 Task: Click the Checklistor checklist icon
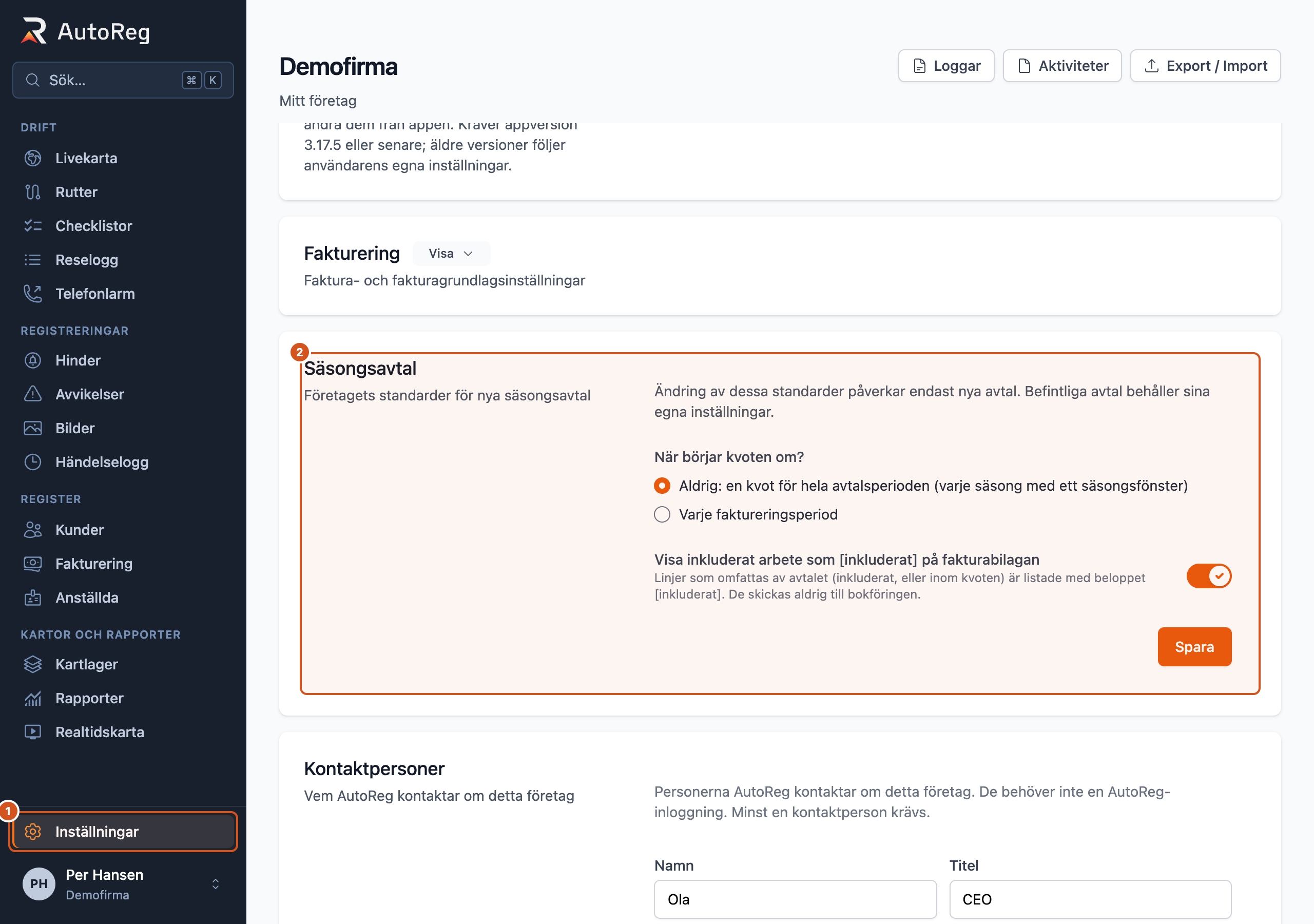33,225
